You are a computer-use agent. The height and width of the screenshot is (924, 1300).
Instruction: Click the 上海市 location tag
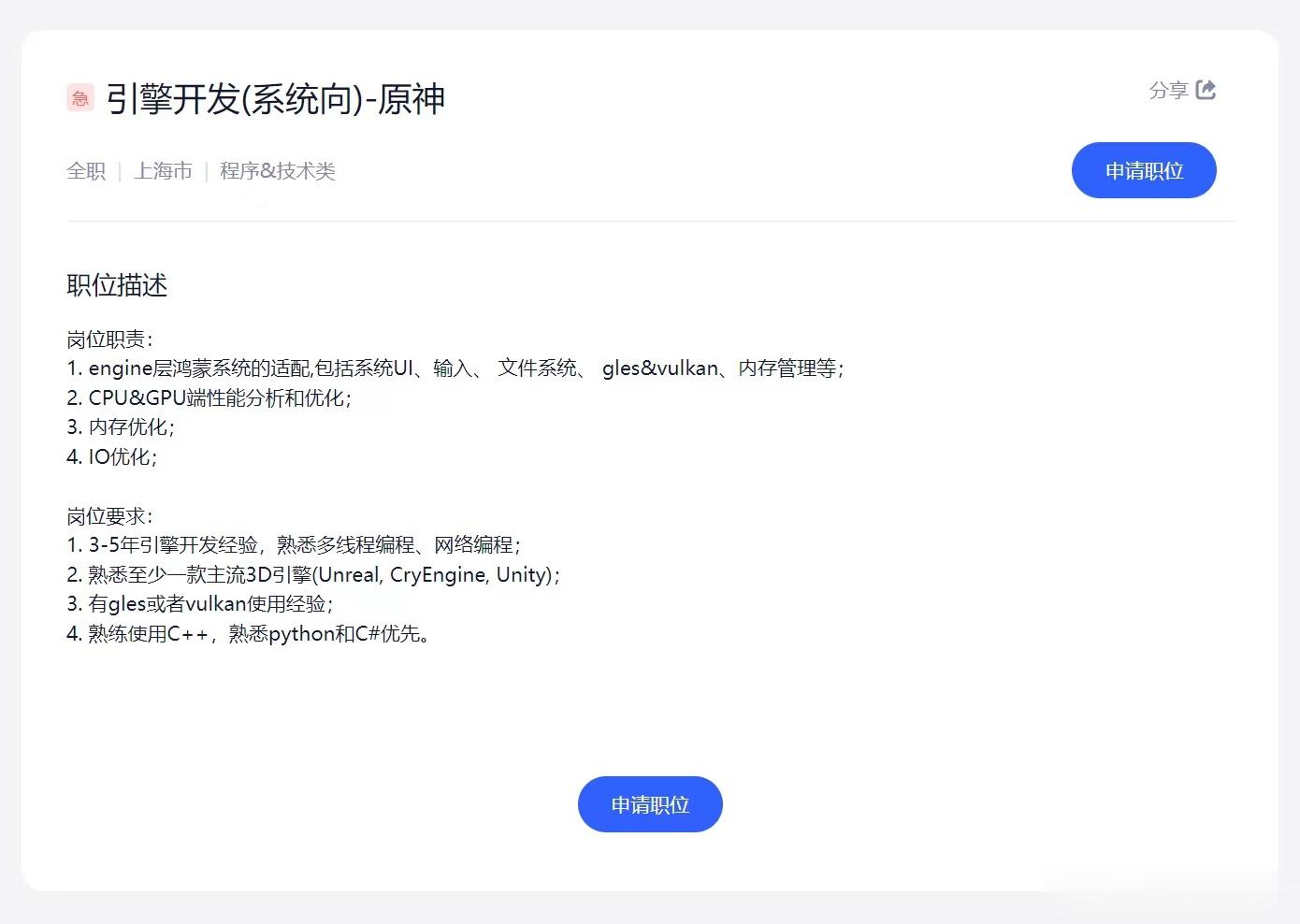tap(163, 171)
